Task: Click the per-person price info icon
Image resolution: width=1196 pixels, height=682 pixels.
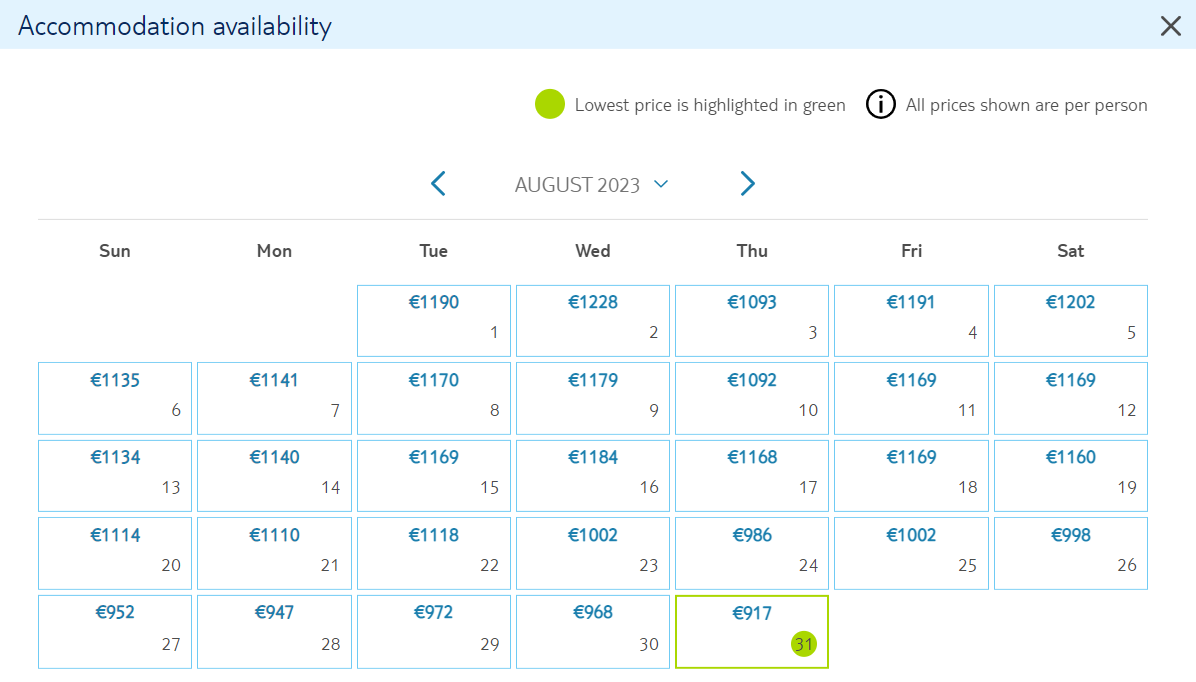Action: point(880,105)
